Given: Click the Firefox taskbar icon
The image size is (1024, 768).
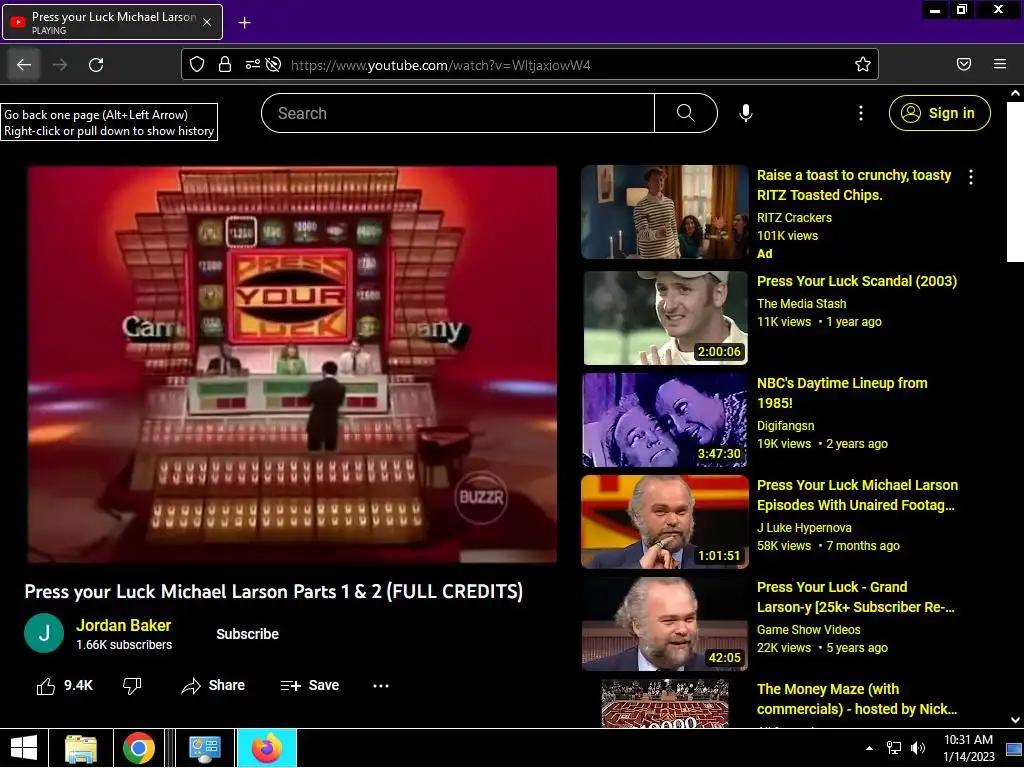Looking at the screenshot, I should click(x=266, y=748).
